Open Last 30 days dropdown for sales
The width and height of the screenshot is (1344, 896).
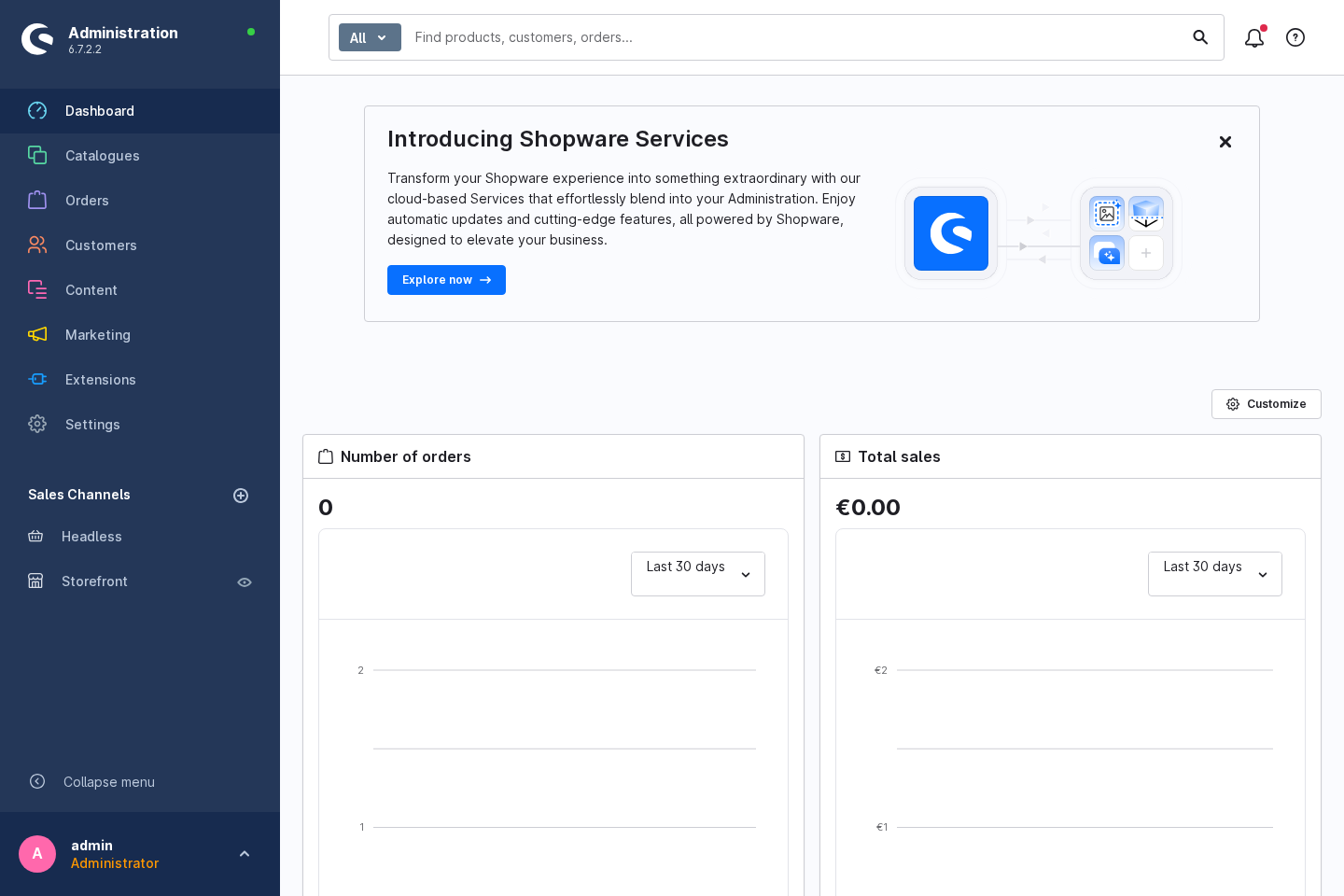point(1215,574)
